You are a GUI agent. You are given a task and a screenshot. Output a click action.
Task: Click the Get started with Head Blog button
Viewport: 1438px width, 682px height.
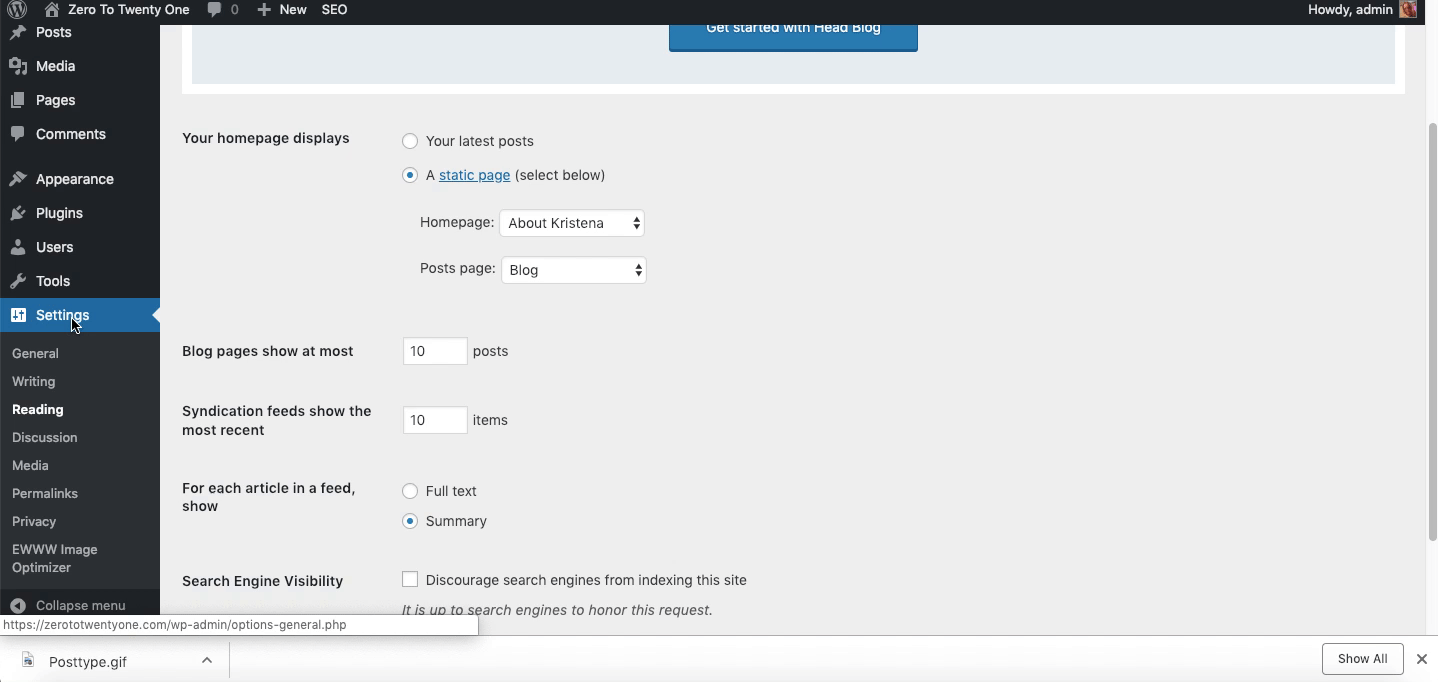pos(793,36)
